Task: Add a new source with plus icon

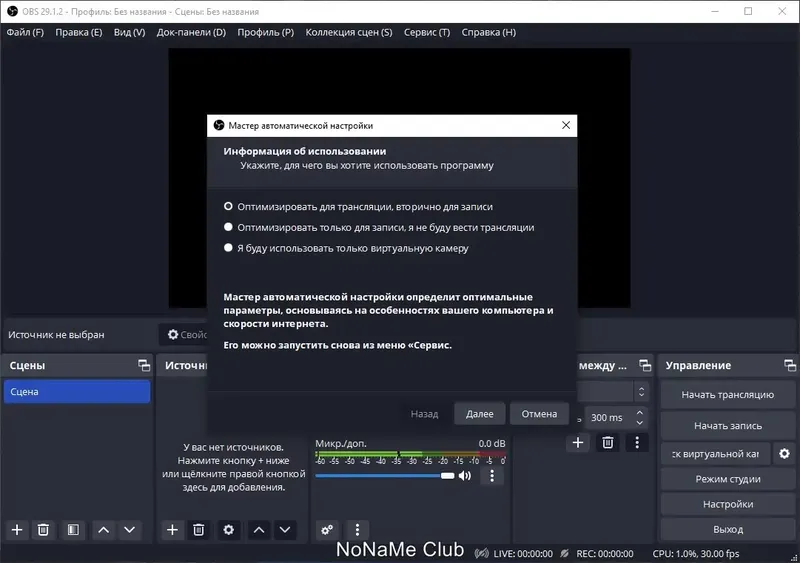Action: click(x=172, y=530)
